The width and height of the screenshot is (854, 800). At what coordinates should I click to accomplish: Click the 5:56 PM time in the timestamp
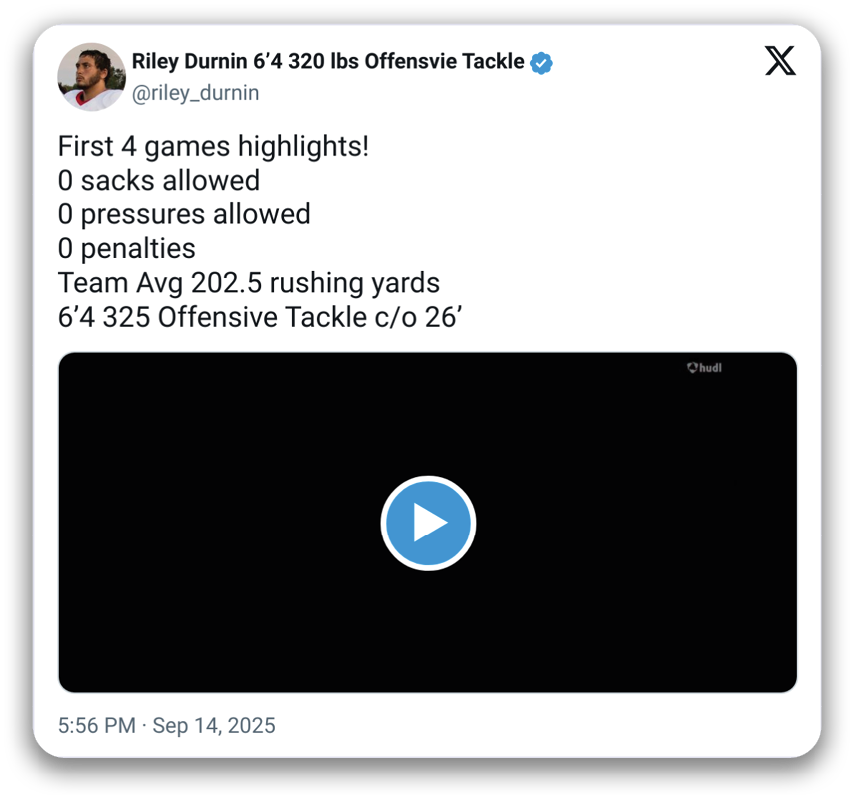pyautogui.click(x=96, y=726)
